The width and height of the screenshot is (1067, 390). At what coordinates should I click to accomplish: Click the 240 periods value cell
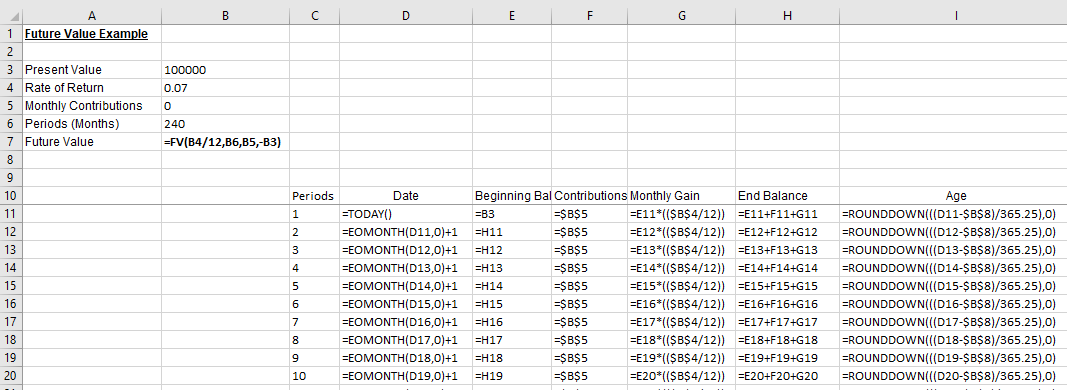(x=225, y=124)
